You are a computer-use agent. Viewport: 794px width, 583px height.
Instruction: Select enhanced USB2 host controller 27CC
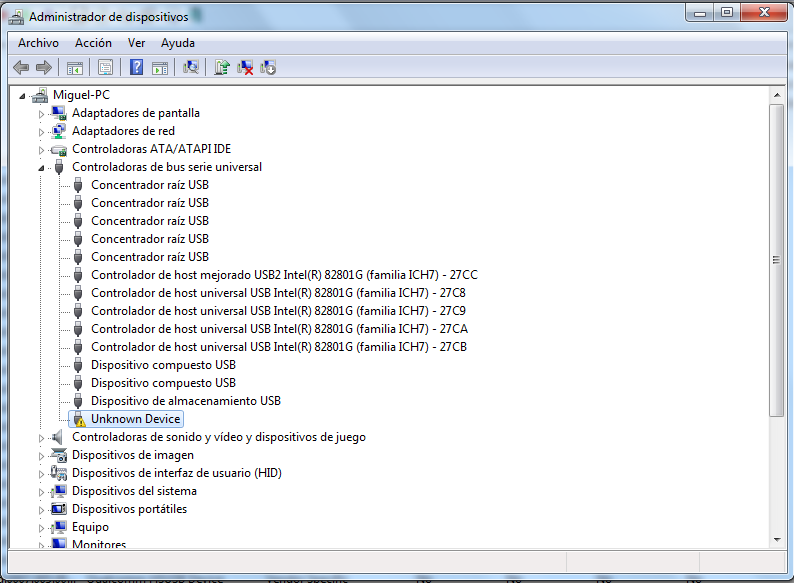coord(284,275)
